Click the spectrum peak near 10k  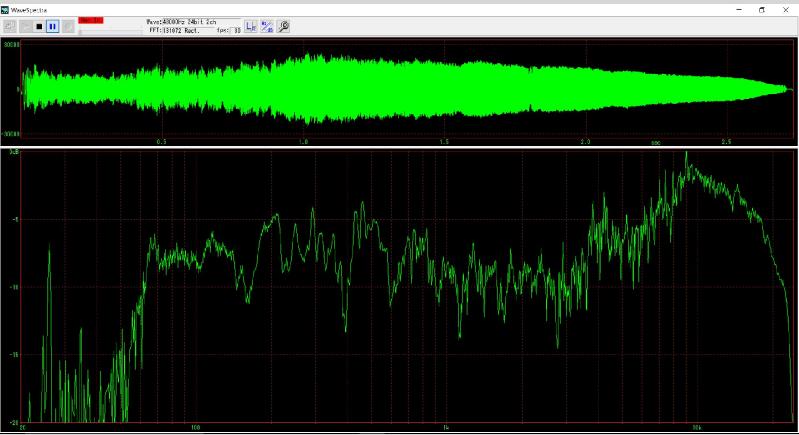686,153
